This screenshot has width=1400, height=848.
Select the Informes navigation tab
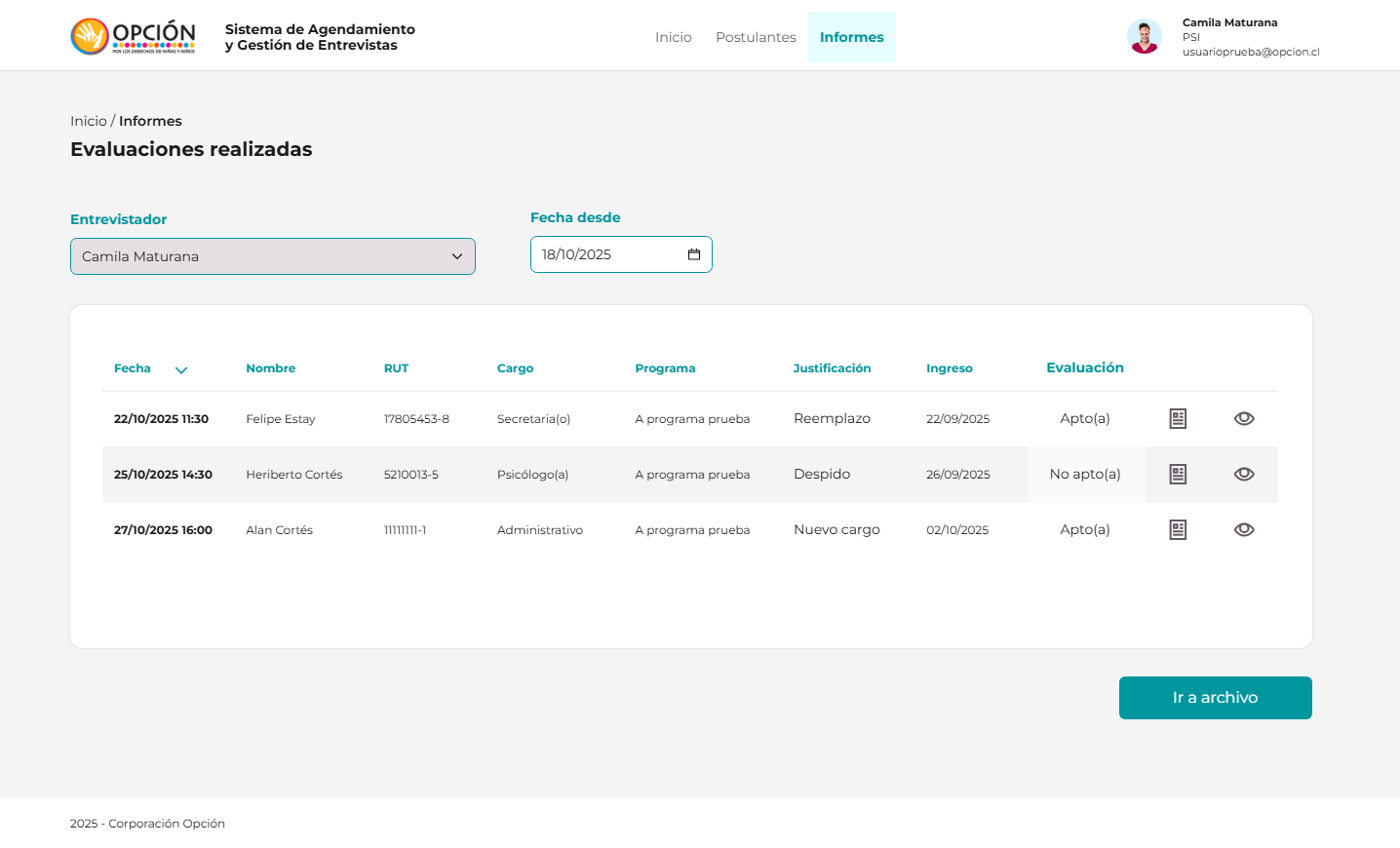851,37
